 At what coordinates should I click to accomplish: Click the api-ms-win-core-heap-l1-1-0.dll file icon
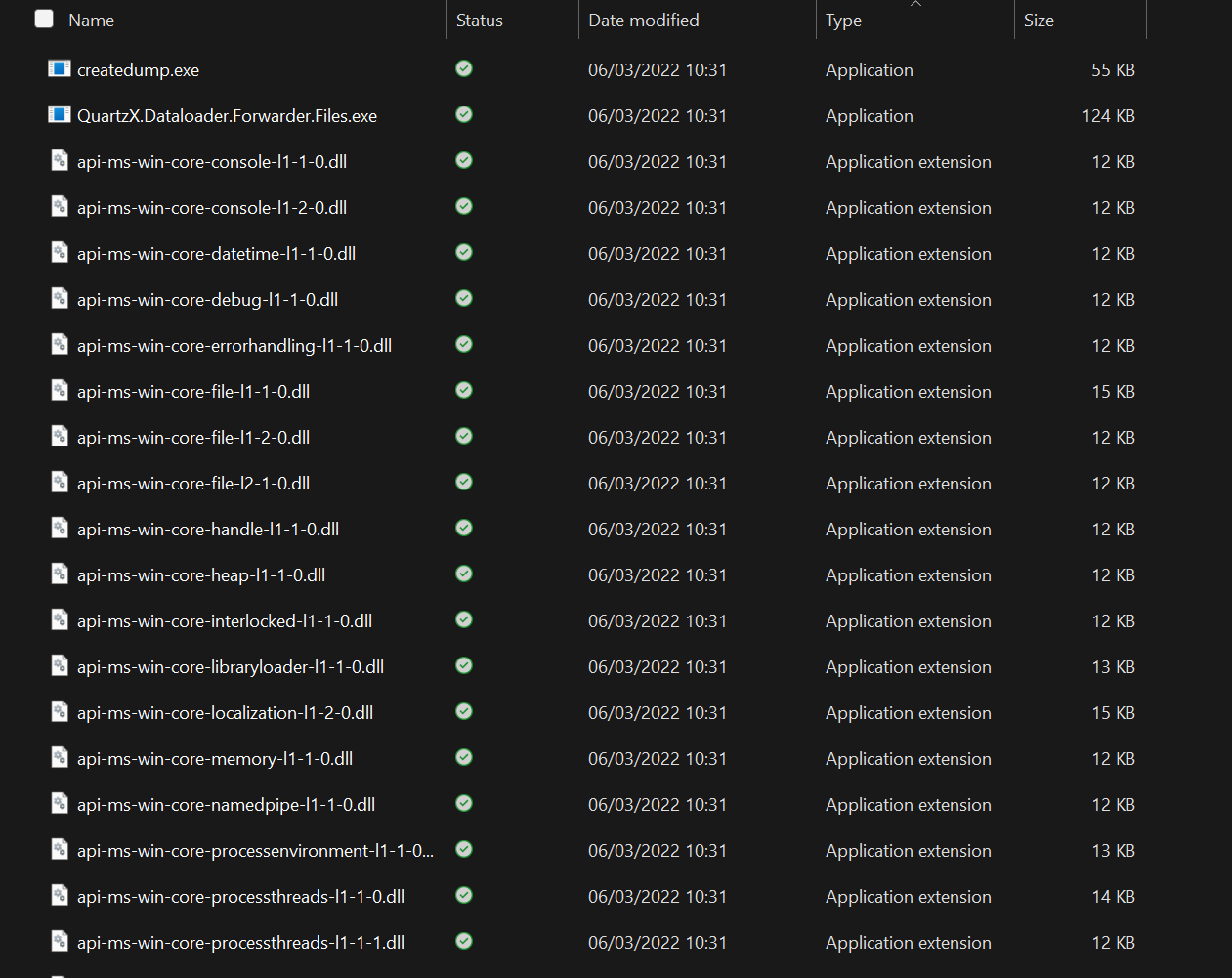(60, 574)
